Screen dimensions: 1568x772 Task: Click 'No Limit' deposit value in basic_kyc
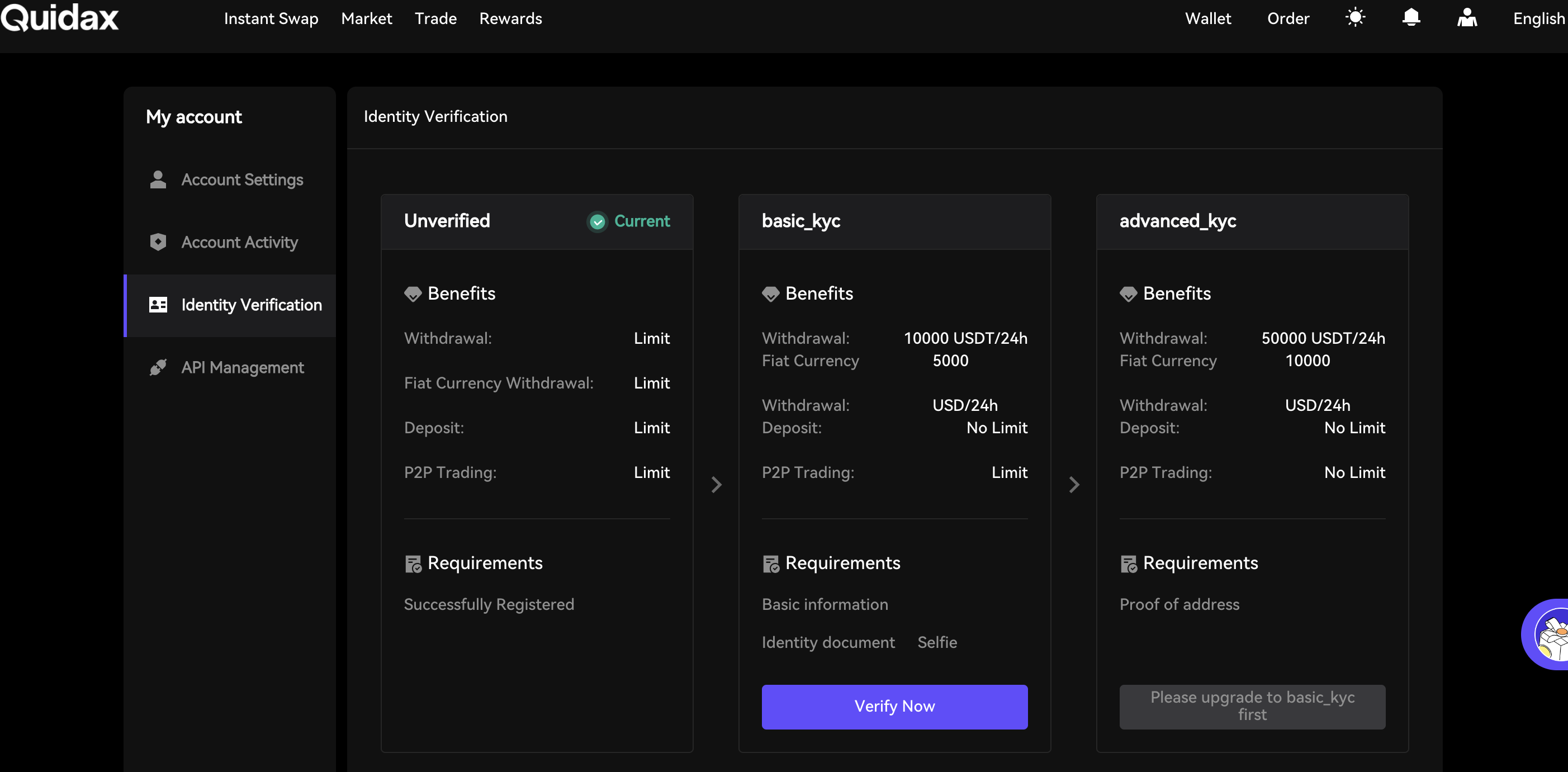(x=997, y=428)
